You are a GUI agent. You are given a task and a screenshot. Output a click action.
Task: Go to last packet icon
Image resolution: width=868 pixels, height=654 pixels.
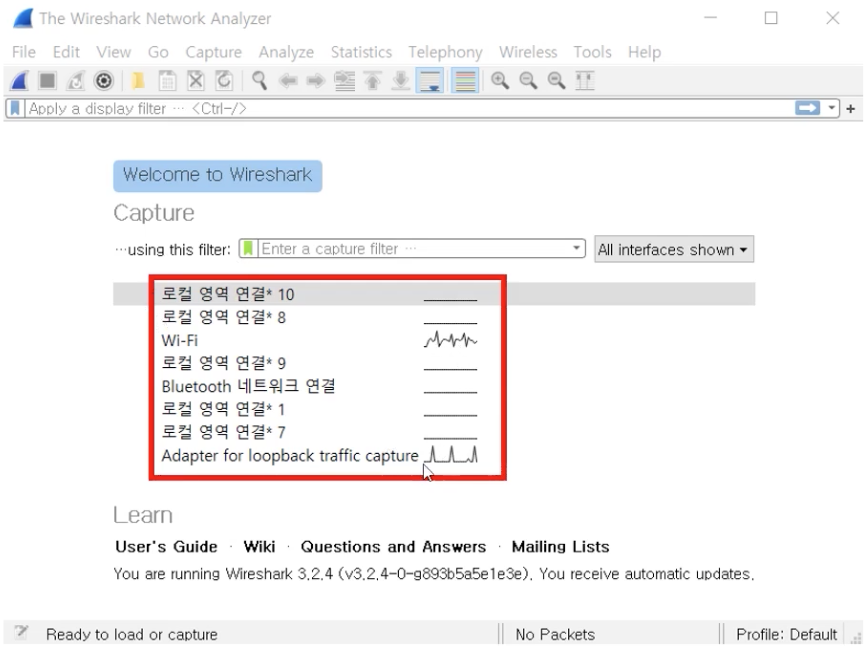(x=401, y=81)
